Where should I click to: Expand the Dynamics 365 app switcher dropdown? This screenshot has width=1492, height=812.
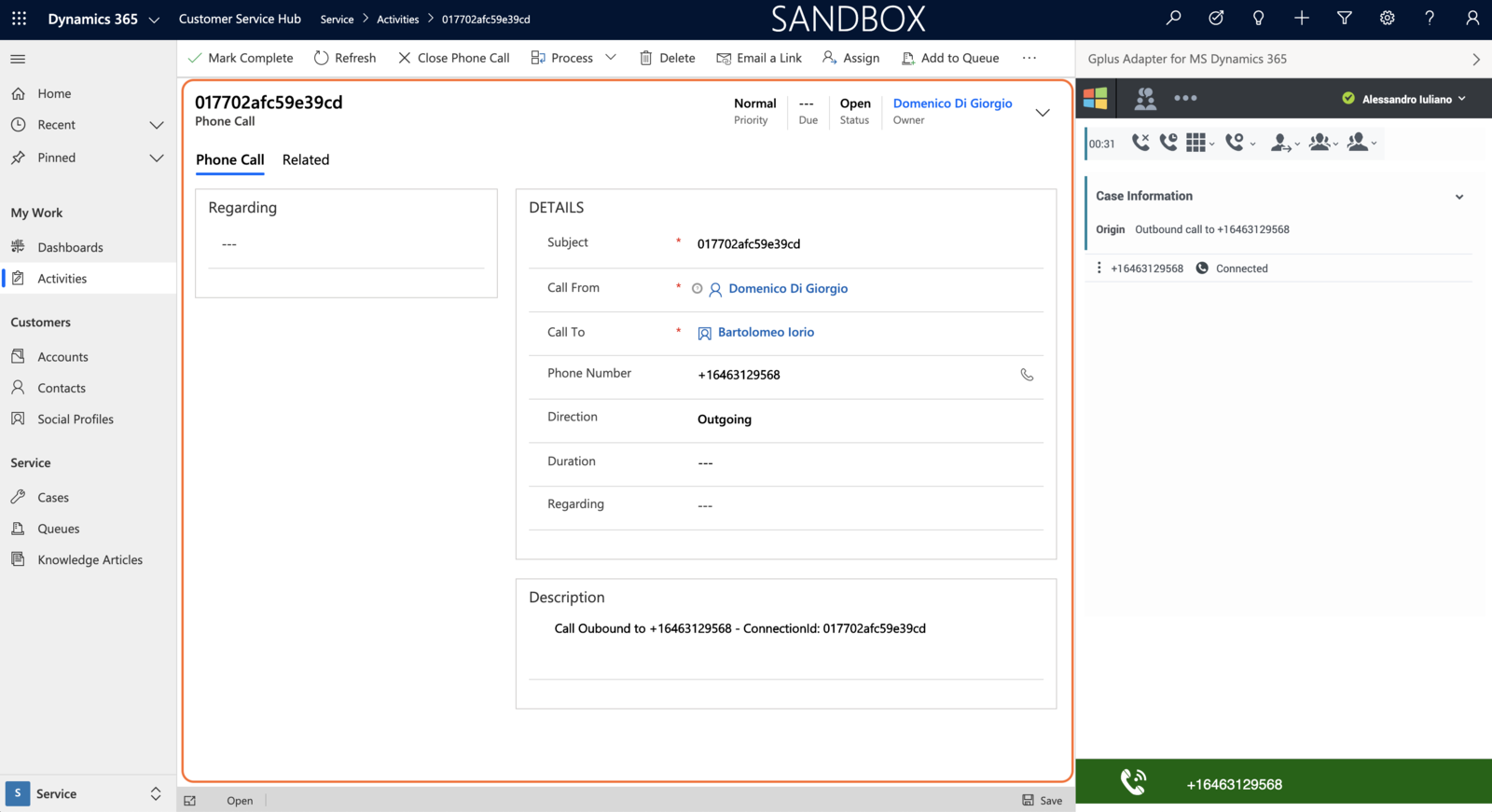[x=154, y=20]
